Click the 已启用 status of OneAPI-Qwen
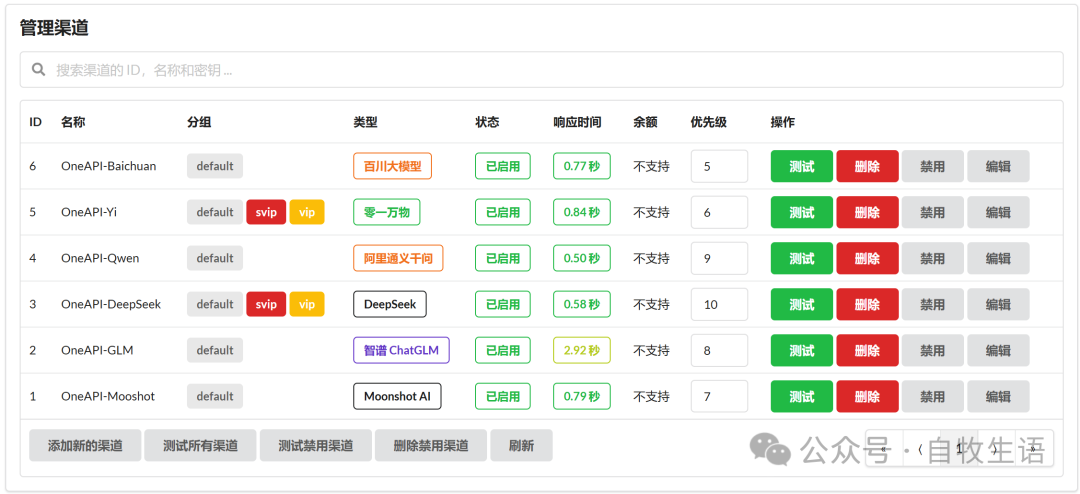Viewport: 1080px width, 494px height. (x=503, y=258)
